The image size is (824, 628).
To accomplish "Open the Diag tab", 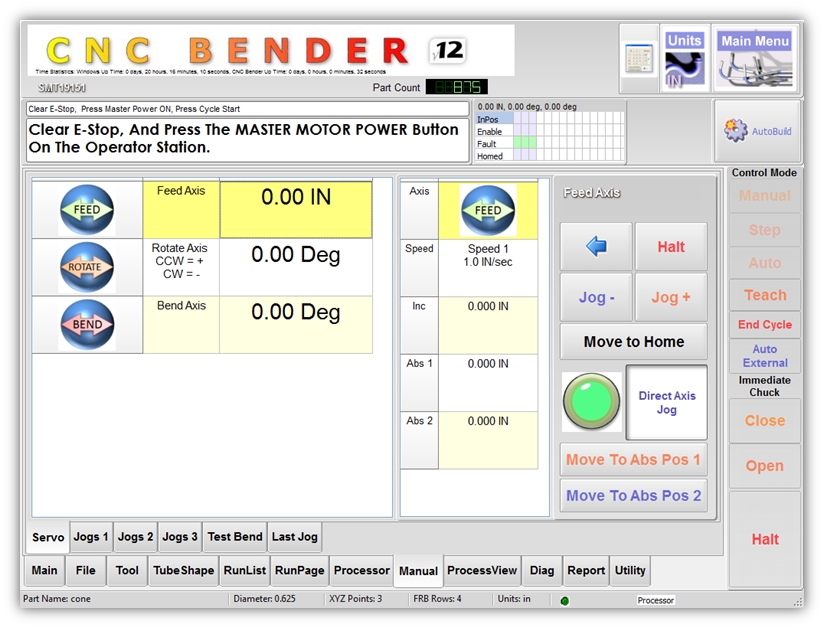I will pos(542,571).
